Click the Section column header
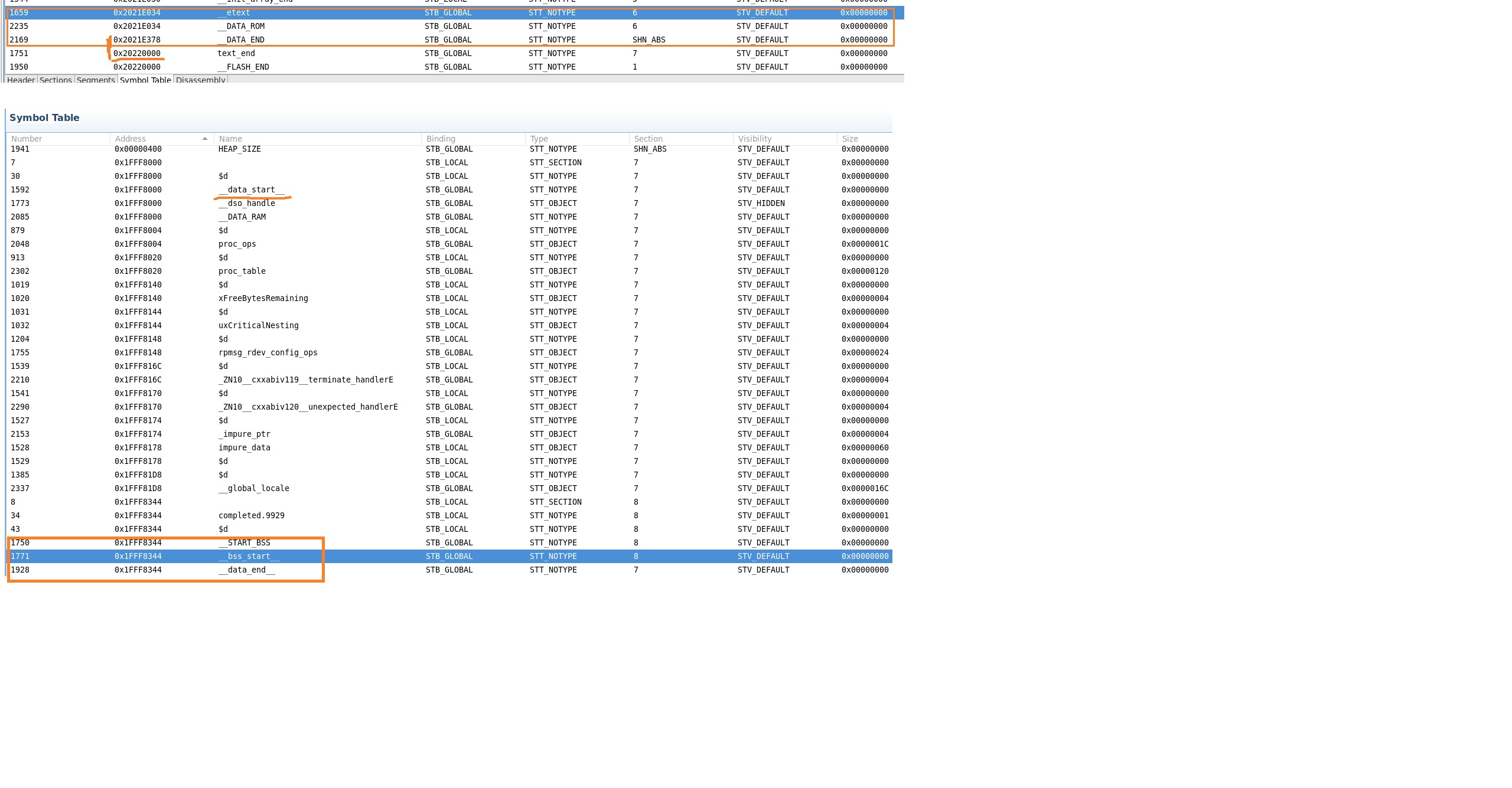Viewport: 1512px width, 788px height. tap(648, 139)
